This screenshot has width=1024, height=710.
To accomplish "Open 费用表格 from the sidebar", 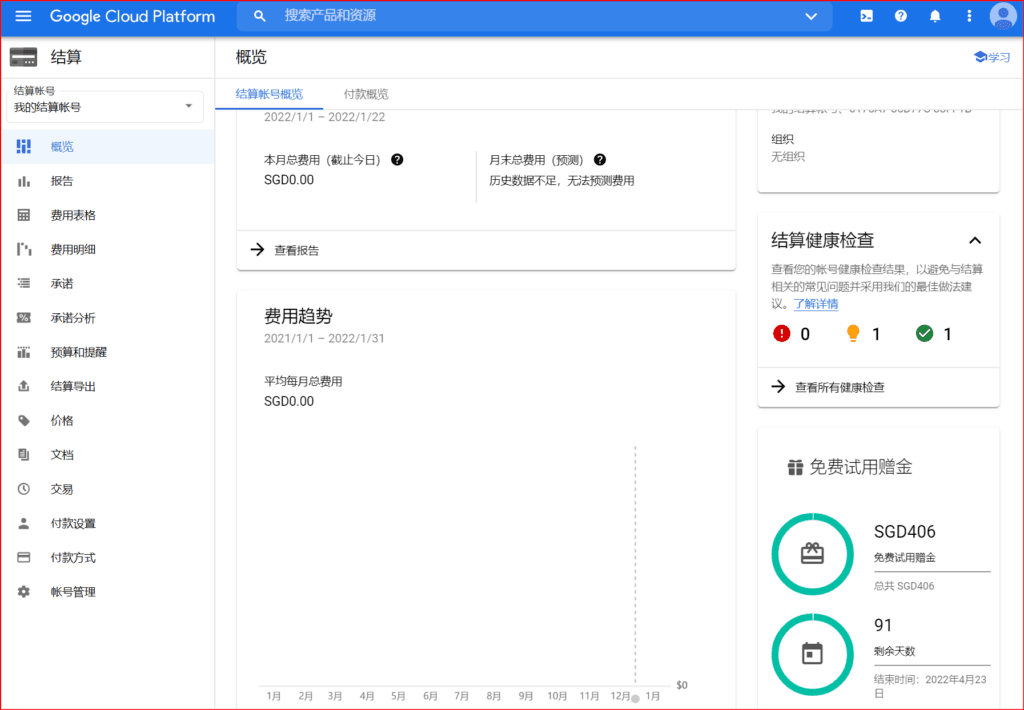I will coord(75,214).
